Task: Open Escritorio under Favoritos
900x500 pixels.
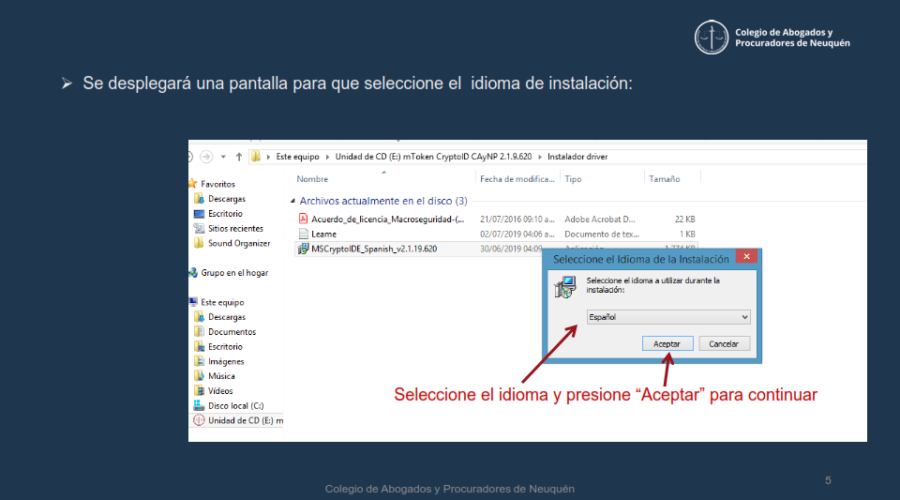Action: [x=225, y=214]
